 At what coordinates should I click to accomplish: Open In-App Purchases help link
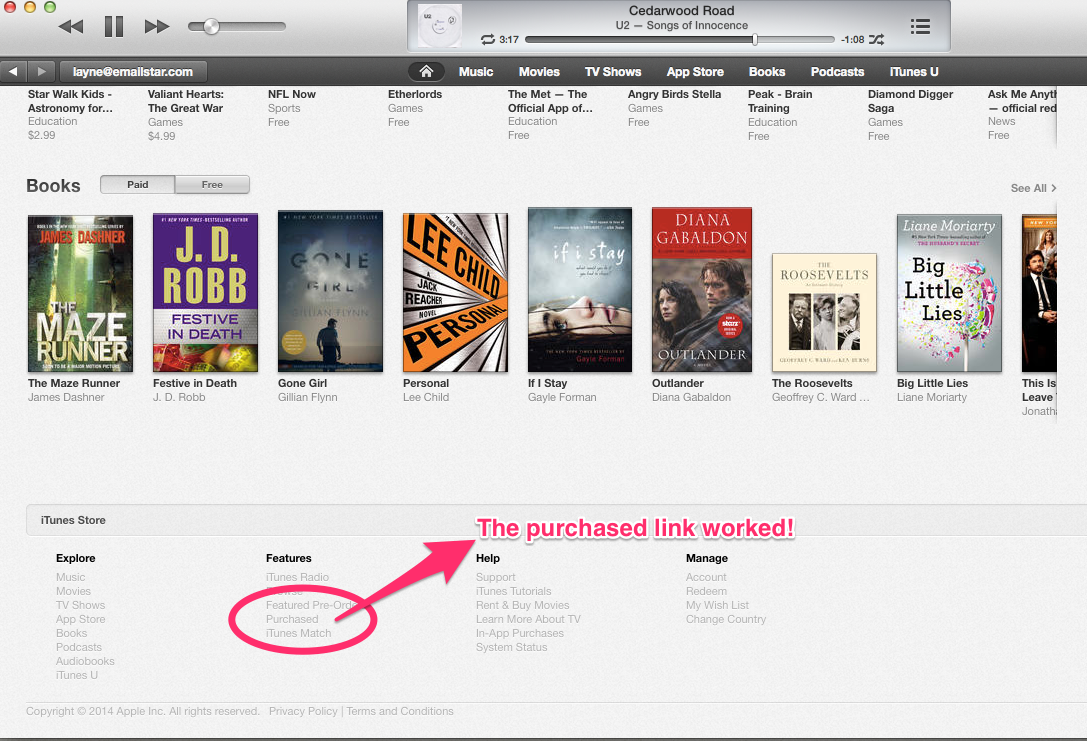520,634
